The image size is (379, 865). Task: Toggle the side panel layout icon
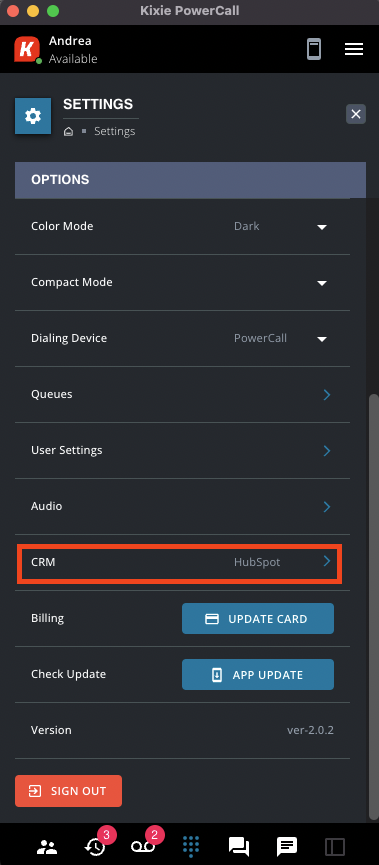(335, 846)
